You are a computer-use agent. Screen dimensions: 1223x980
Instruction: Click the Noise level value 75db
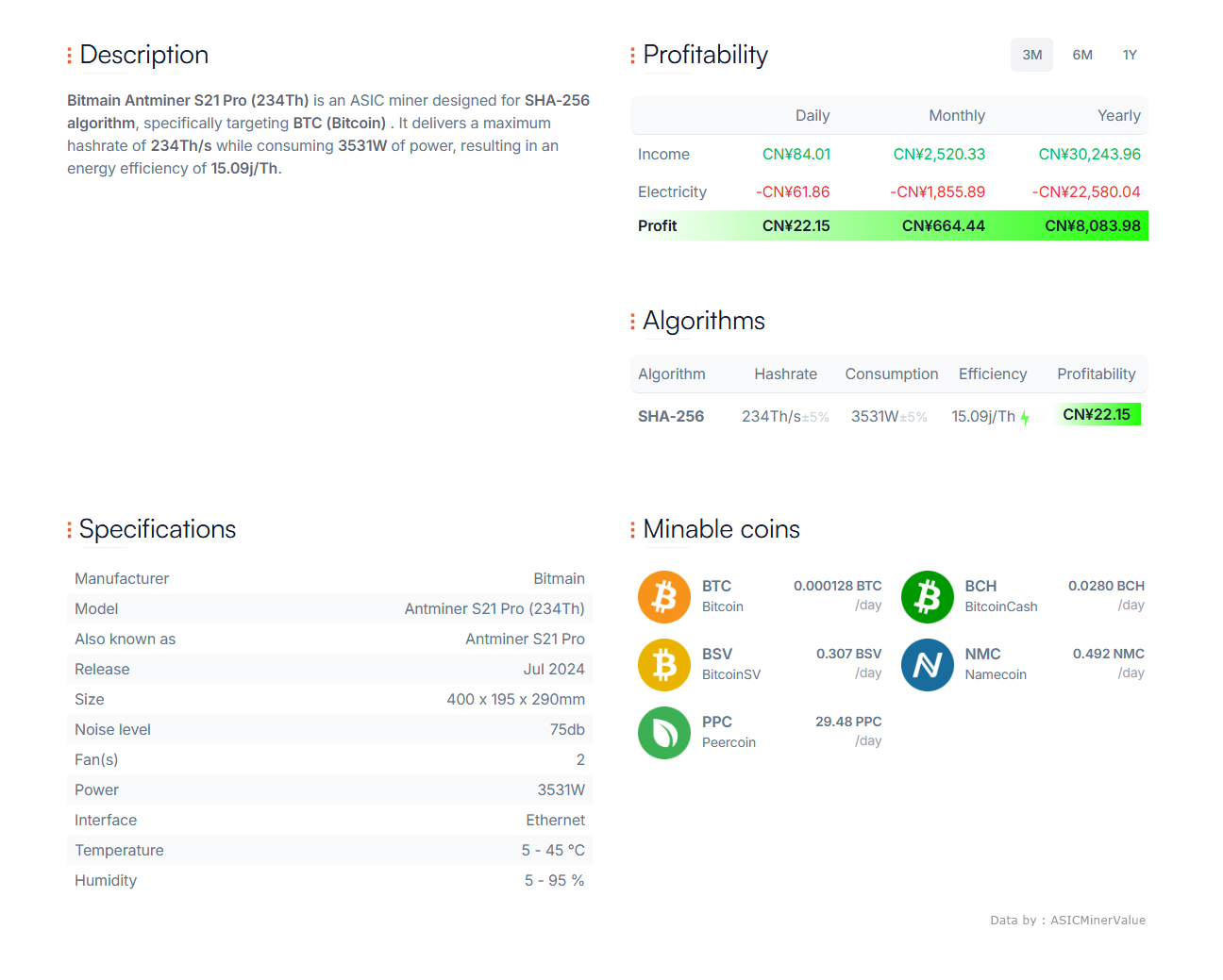point(567,729)
